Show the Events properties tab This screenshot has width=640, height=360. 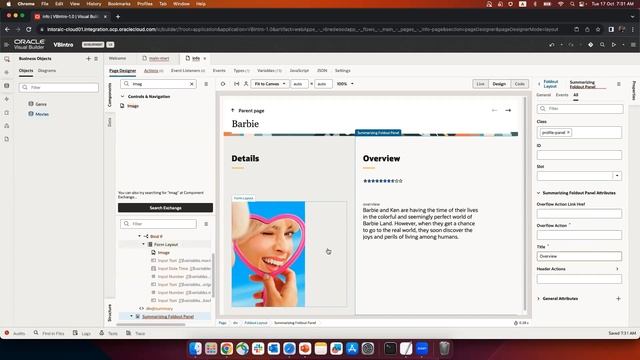pyautogui.click(x=562, y=95)
